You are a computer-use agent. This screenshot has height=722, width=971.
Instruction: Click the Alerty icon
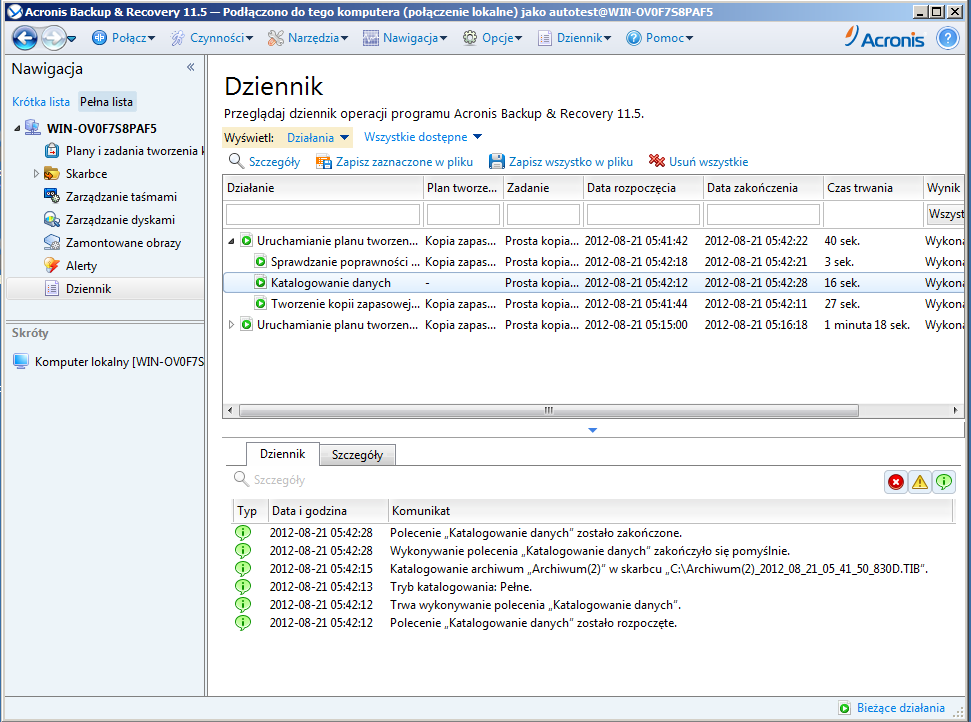[52, 265]
